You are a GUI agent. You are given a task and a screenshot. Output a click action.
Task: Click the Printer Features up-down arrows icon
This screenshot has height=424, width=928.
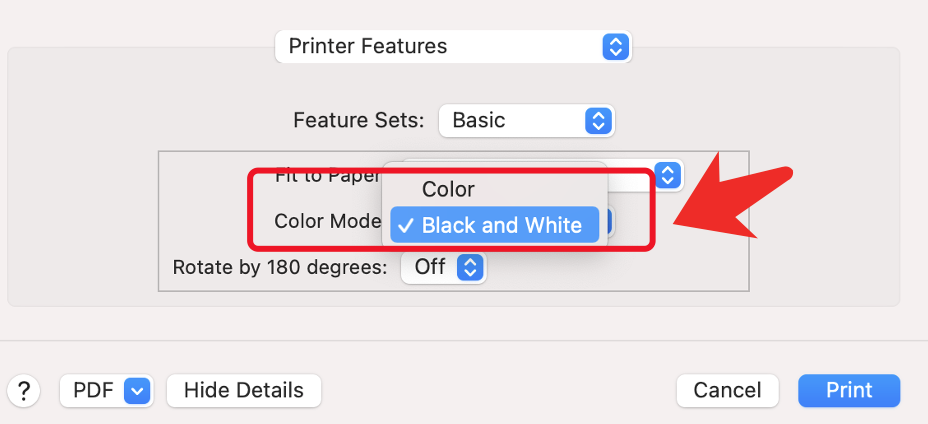click(615, 46)
